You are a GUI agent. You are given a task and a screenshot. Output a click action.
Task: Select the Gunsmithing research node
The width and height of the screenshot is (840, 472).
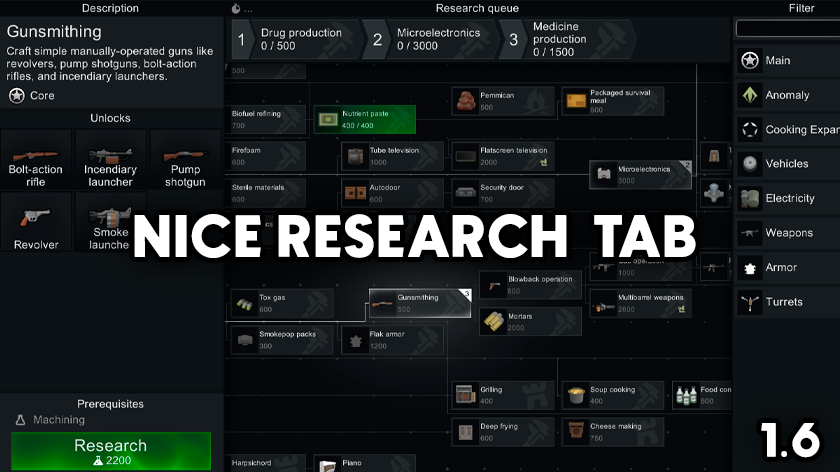click(420, 303)
